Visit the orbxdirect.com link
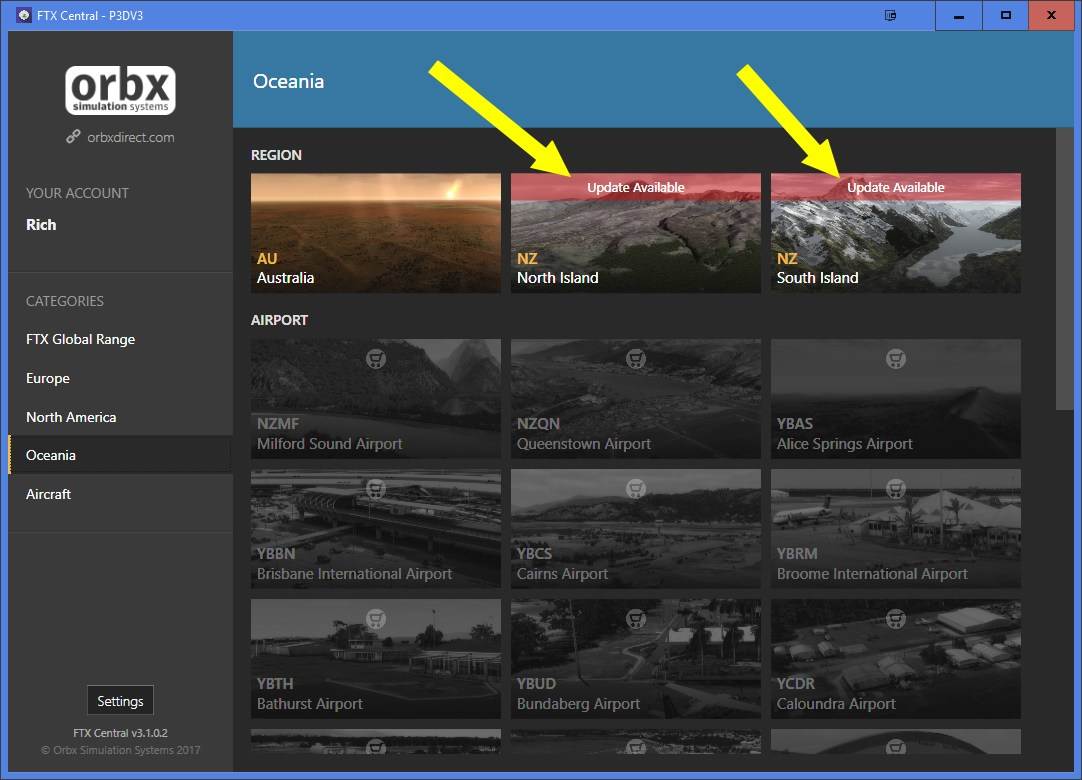 click(130, 137)
